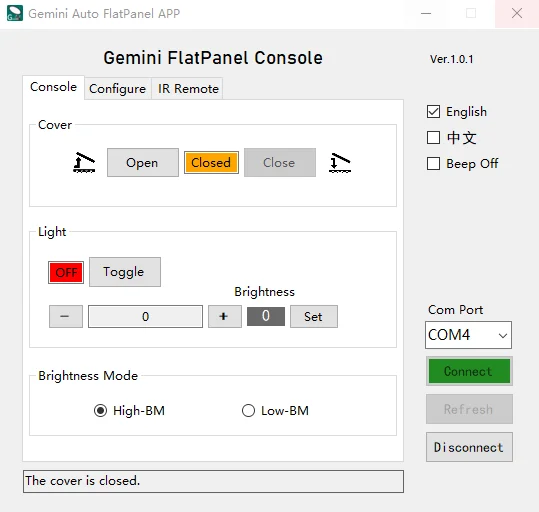Click the Gemini FlatPanel Console heading
The image size is (539, 512).
point(213,58)
